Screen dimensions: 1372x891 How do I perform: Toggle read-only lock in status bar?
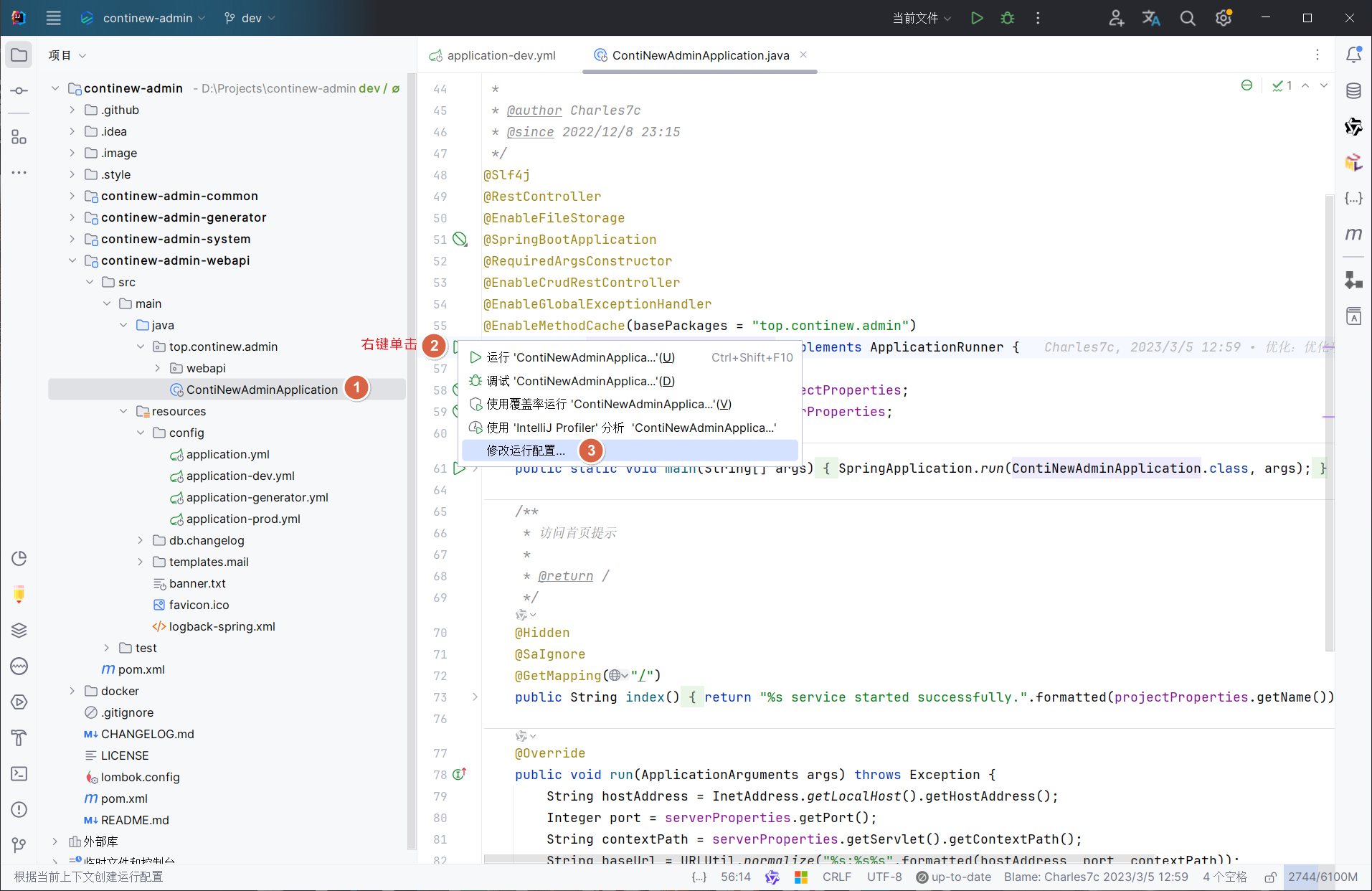click(1270, 877)
